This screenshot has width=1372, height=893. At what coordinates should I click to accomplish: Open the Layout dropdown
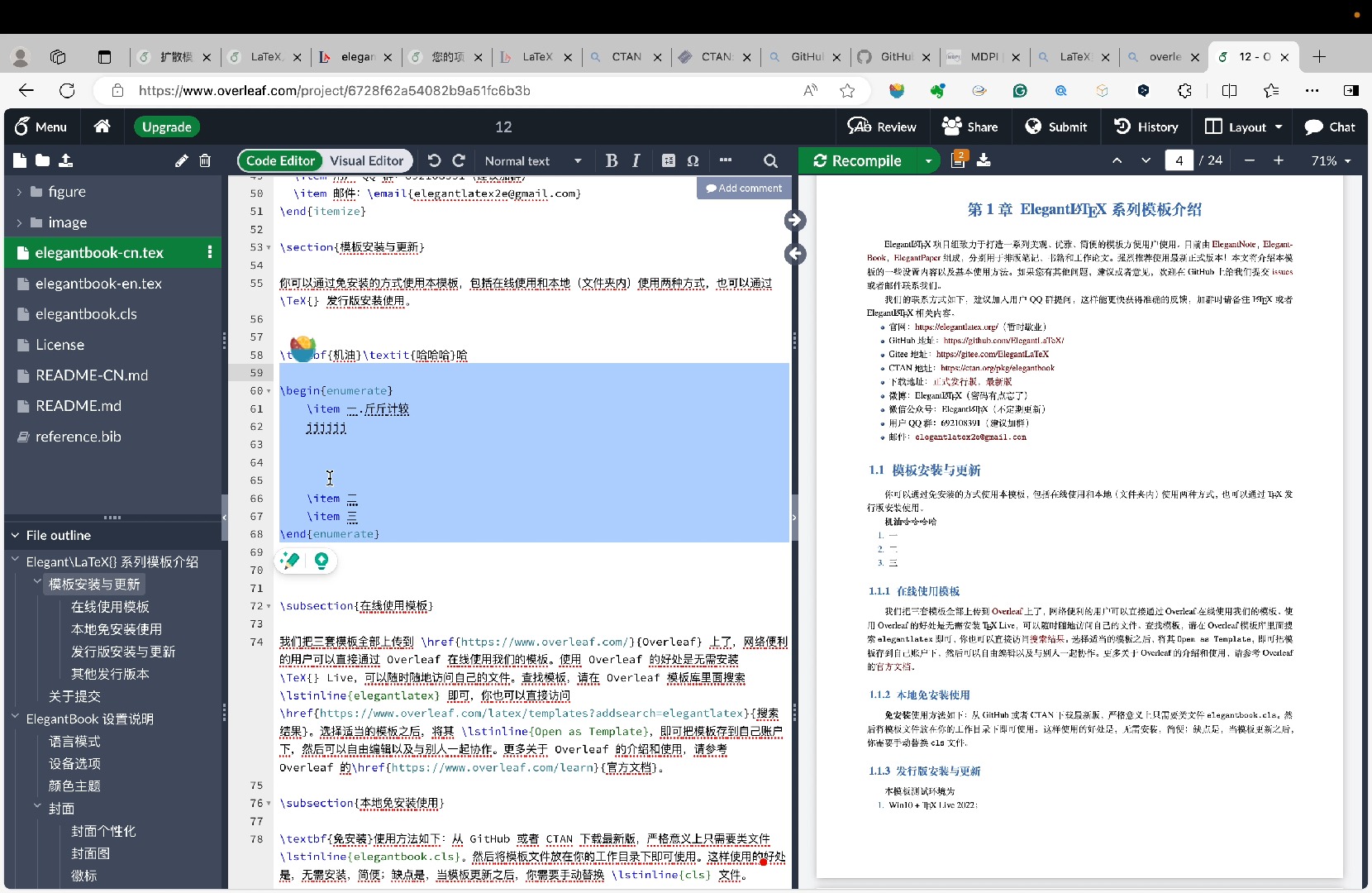coord(1244,127)
